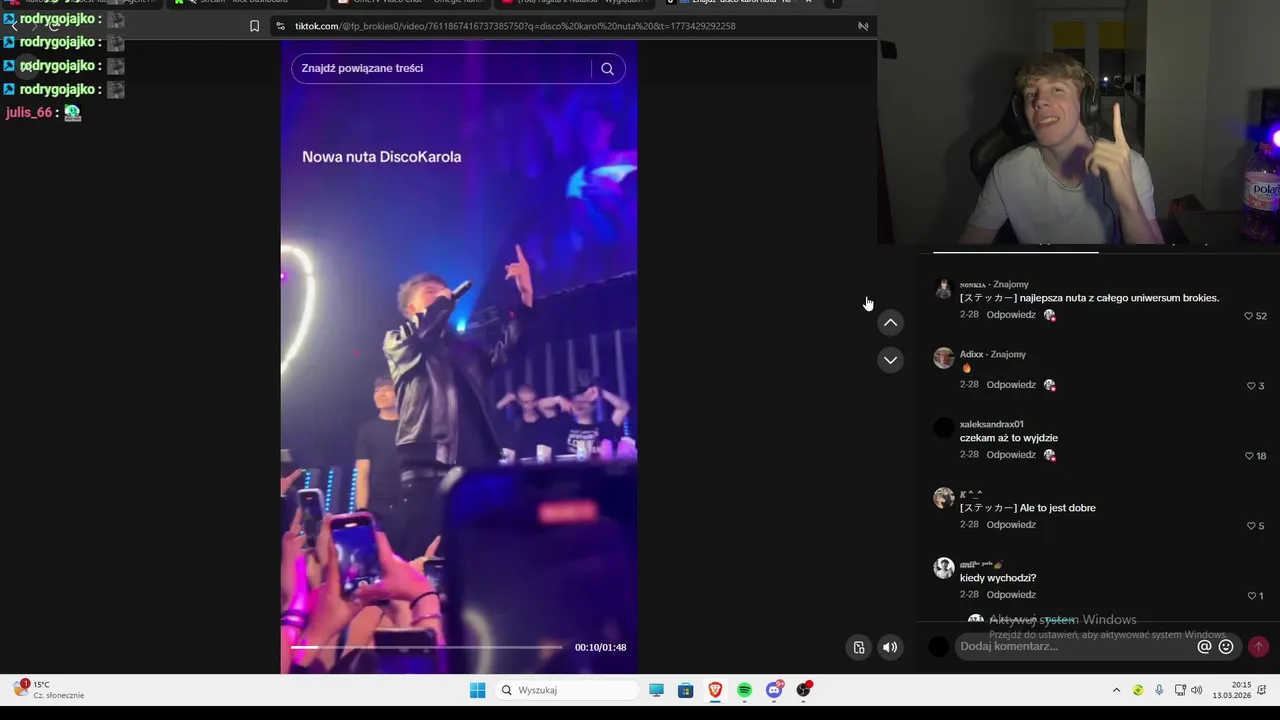
Task: Open system volume in the tray
Action: (x=1197, y=690)
